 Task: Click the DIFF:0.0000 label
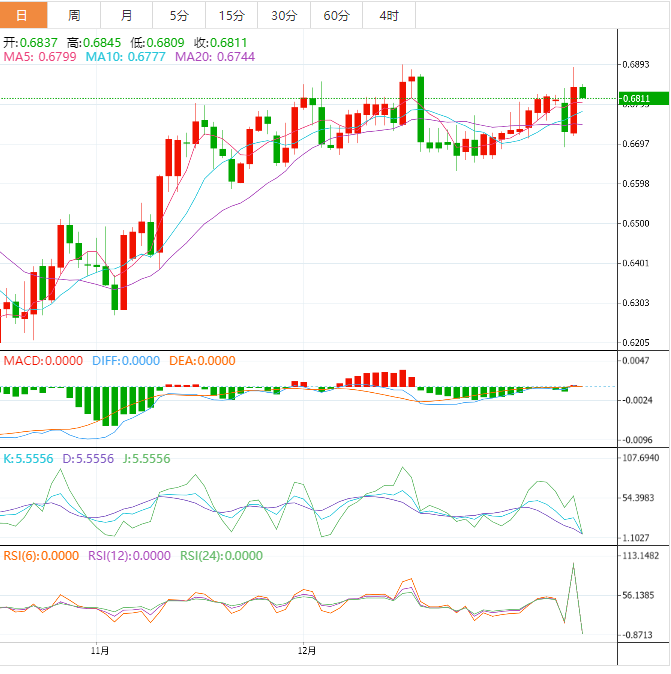126,361
